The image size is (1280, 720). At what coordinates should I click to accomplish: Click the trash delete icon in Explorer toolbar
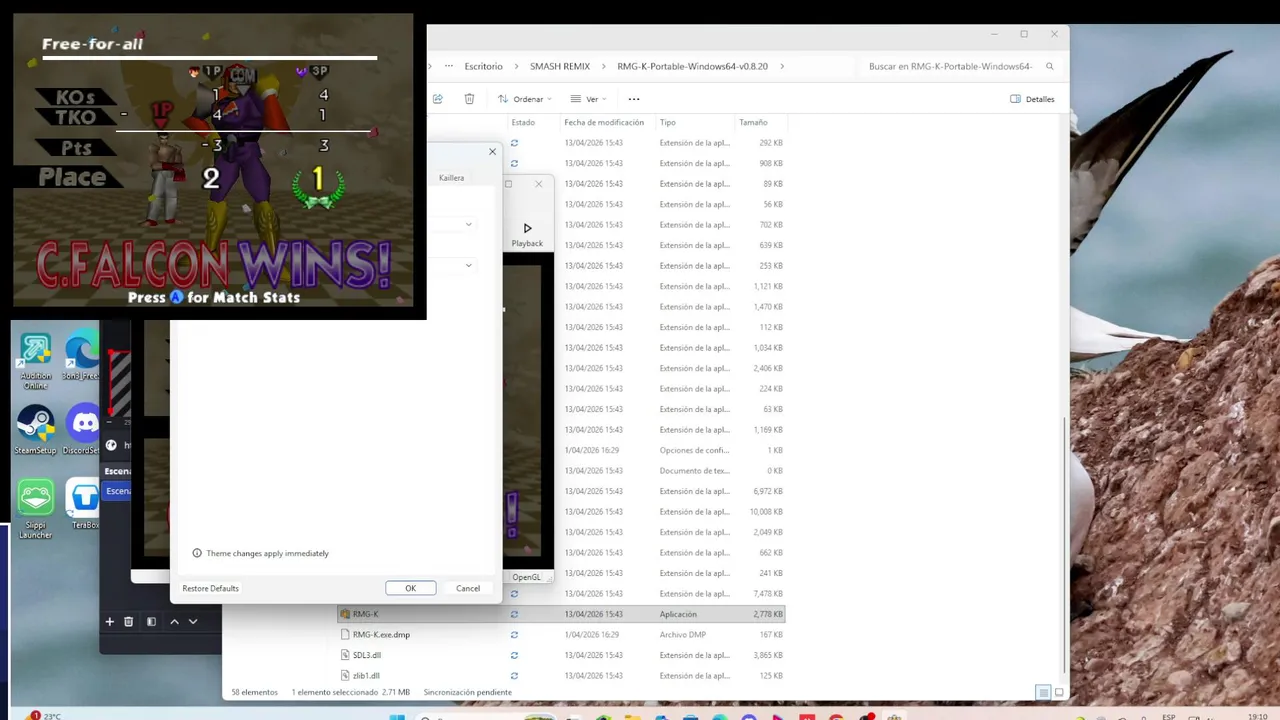(469, 99)
